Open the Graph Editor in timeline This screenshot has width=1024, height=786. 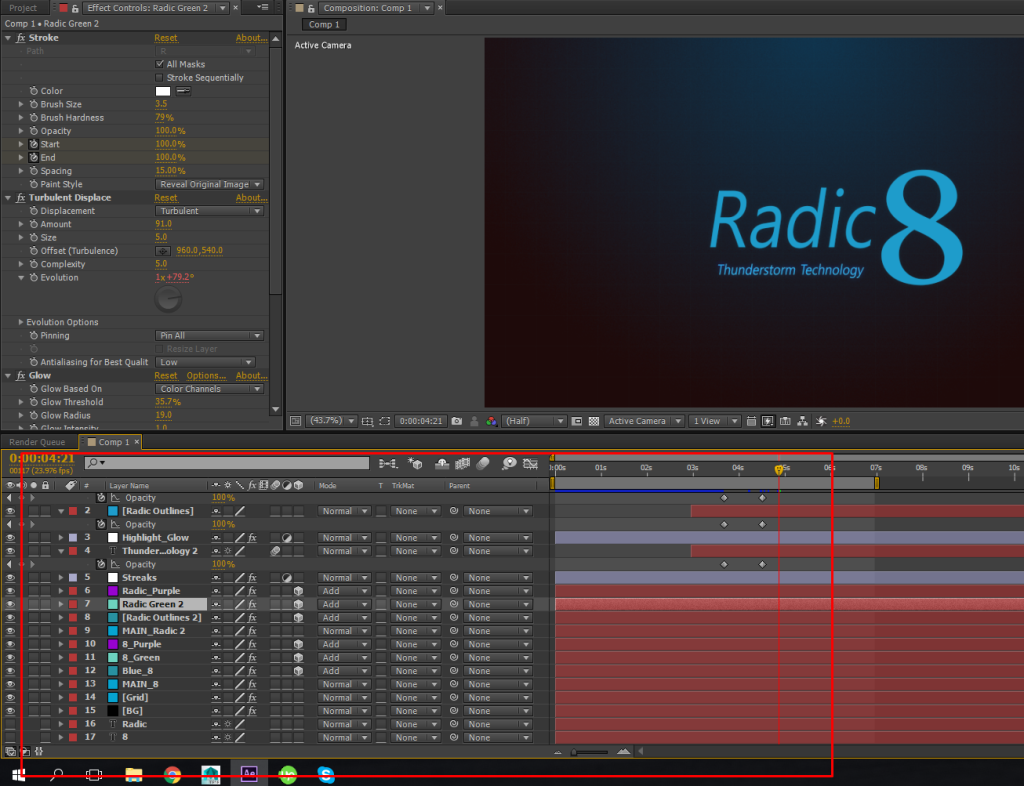(531, 464)
